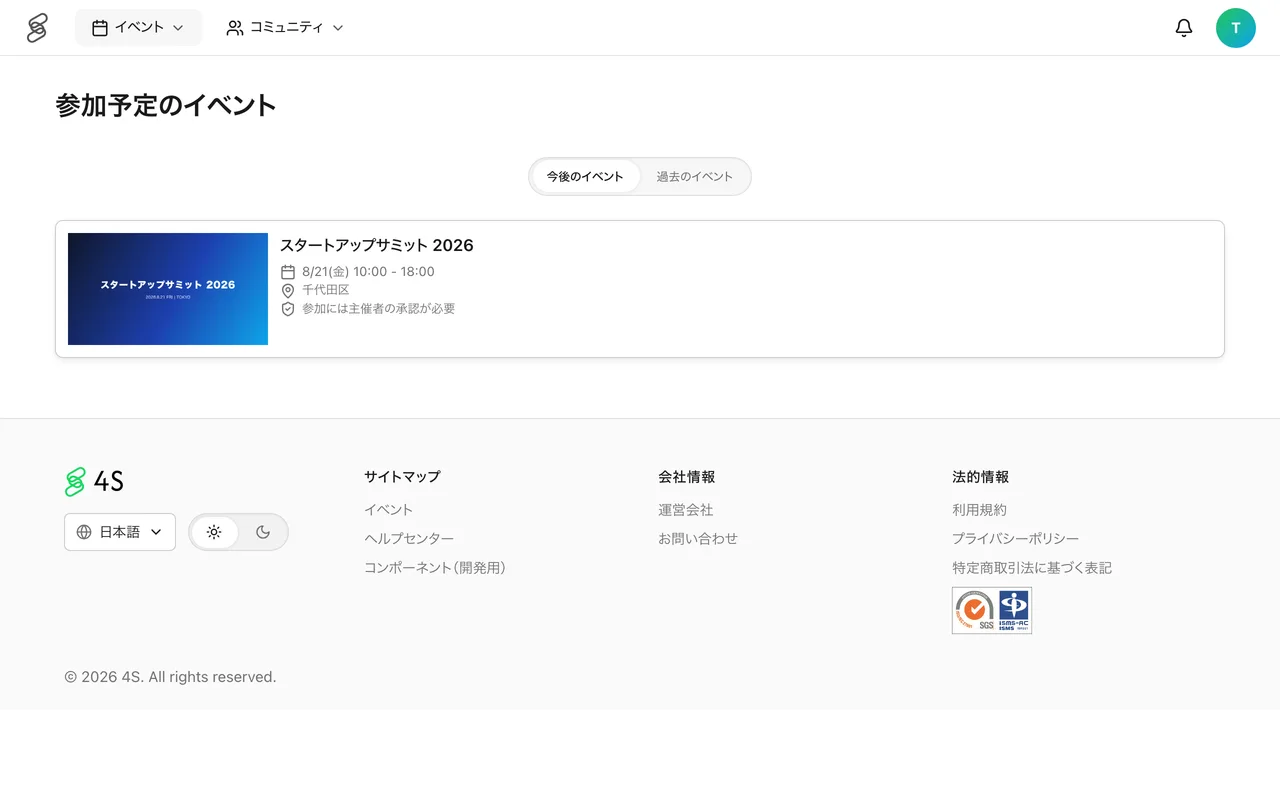
Task: Click the globe icon in language selector
Action: [x=84, y=532]
